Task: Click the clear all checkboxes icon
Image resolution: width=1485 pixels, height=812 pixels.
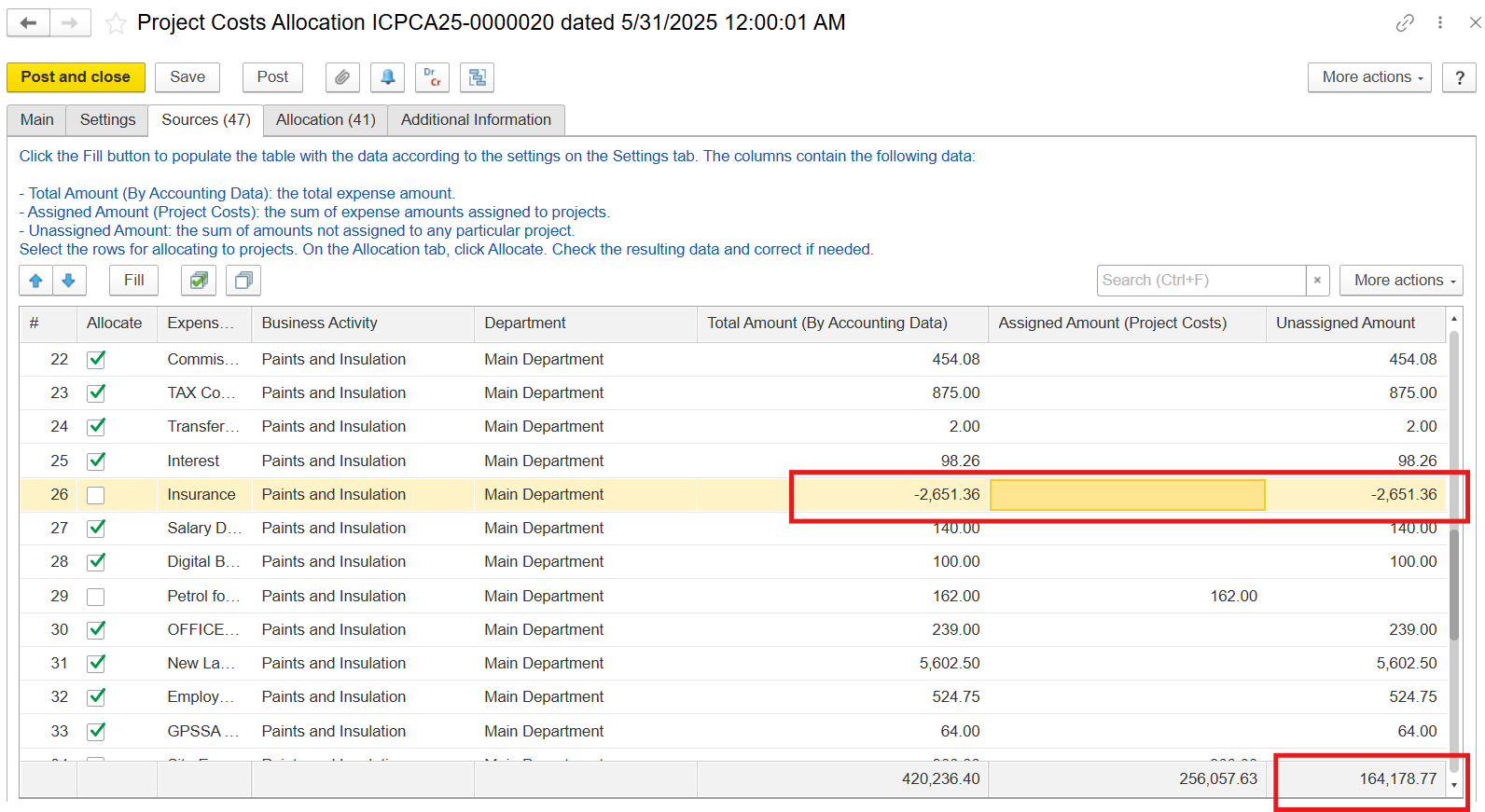Action: point(243,281)
